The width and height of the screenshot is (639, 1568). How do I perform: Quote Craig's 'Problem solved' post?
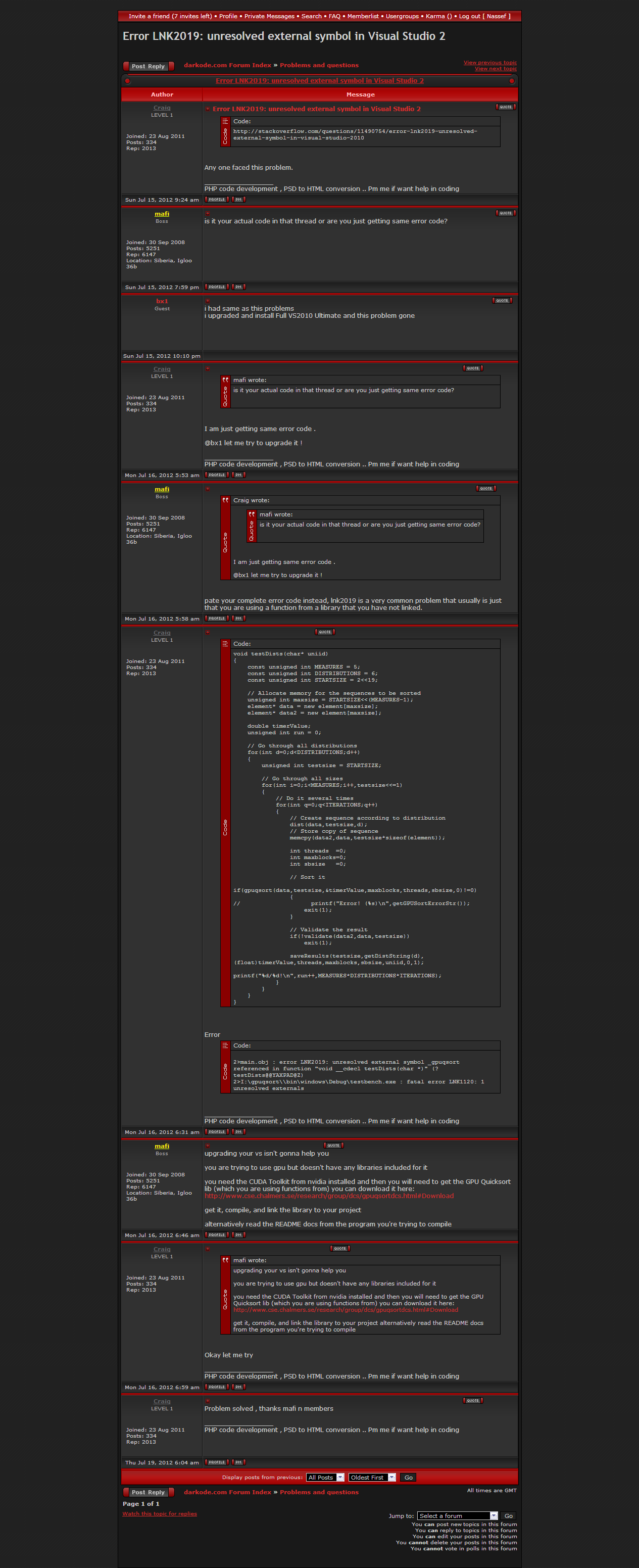coord(472,1401)
